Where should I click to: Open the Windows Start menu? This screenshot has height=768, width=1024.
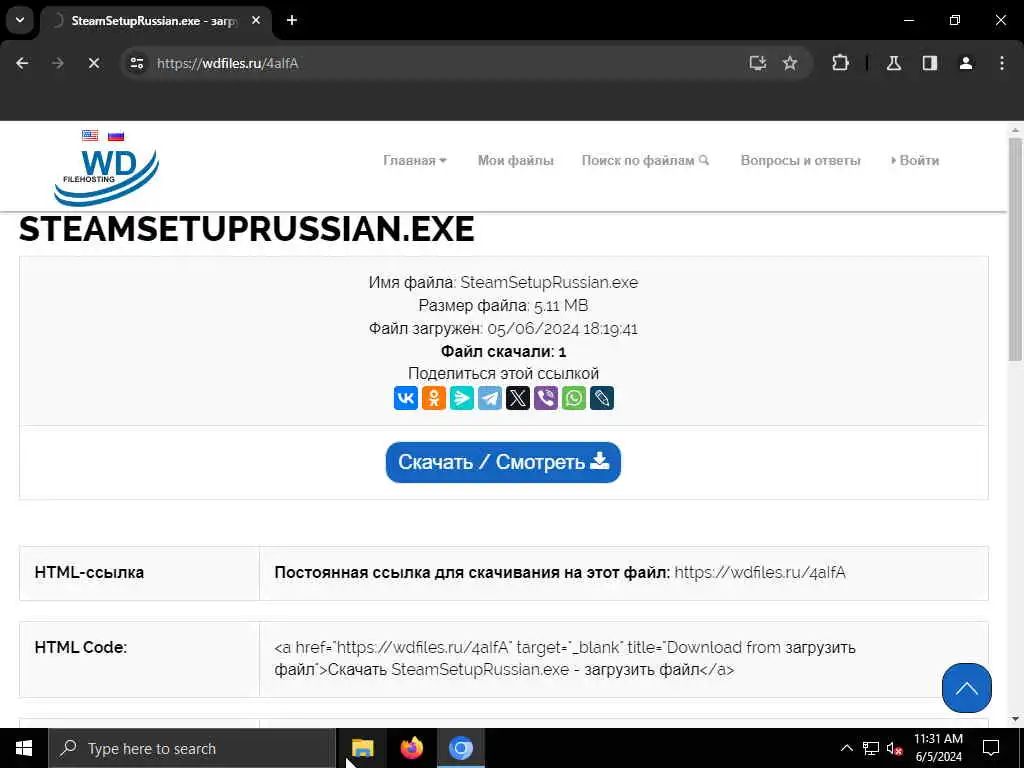coord(24,748)
